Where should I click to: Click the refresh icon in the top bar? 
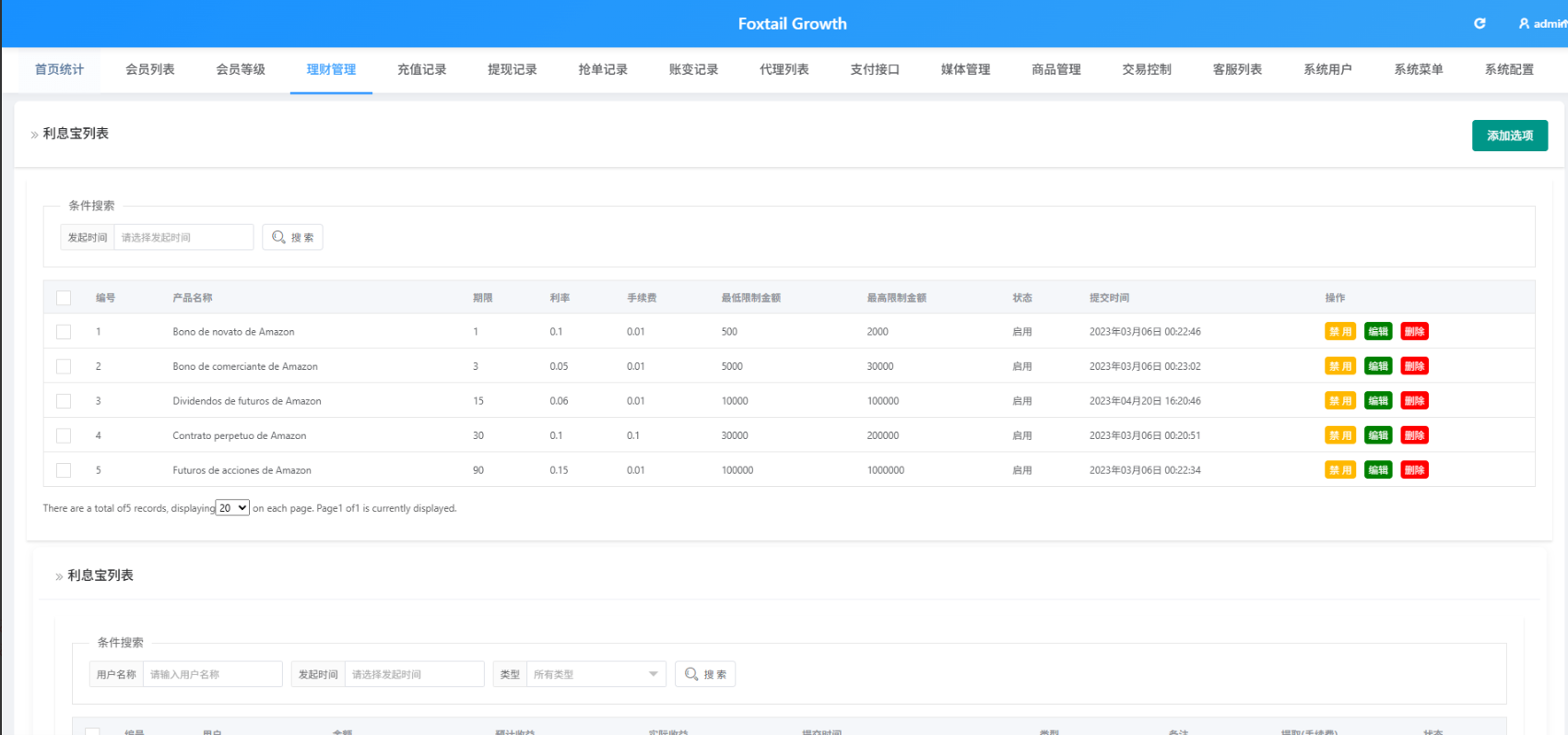[1480, 23]
